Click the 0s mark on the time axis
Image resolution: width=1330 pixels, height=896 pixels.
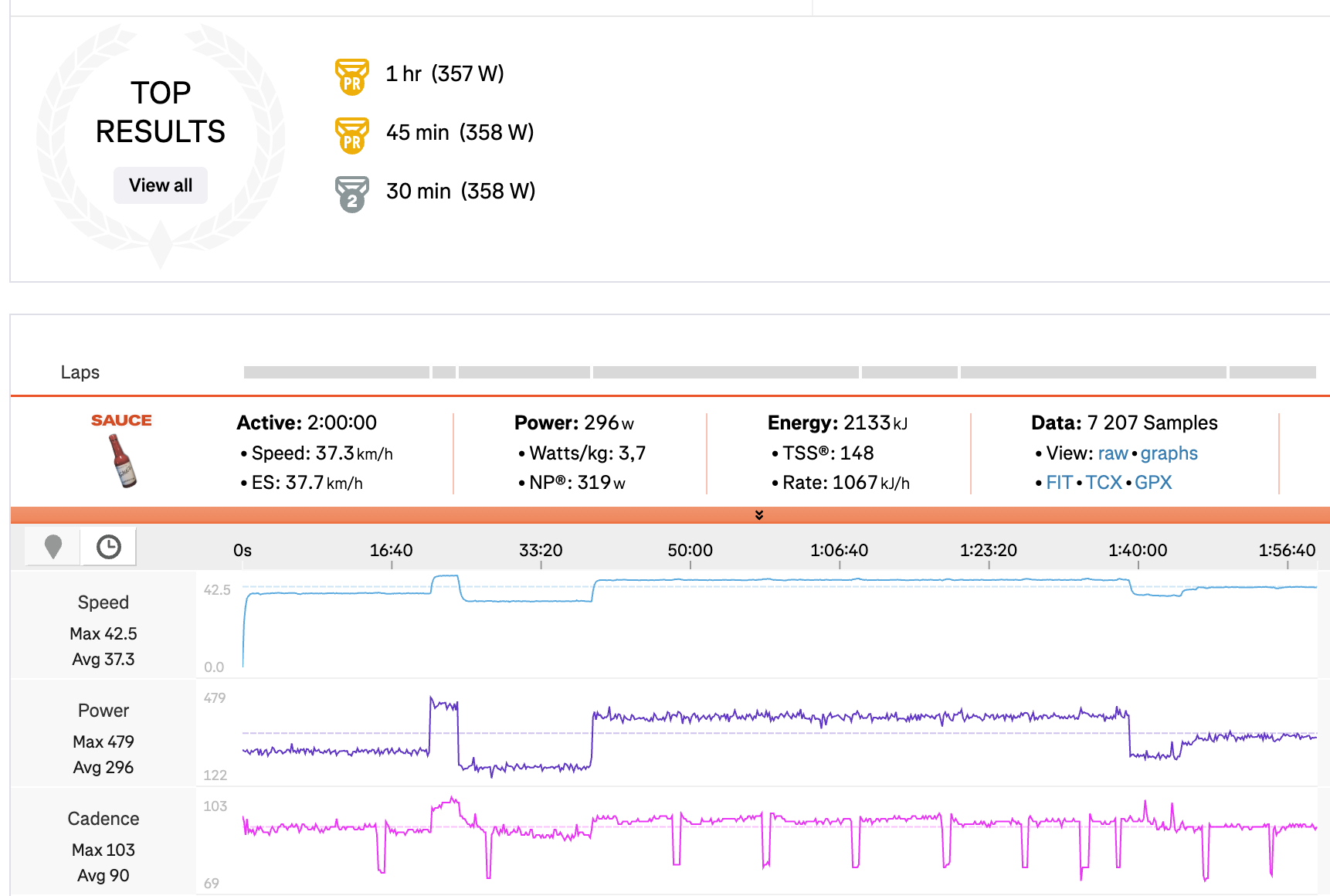243,550
